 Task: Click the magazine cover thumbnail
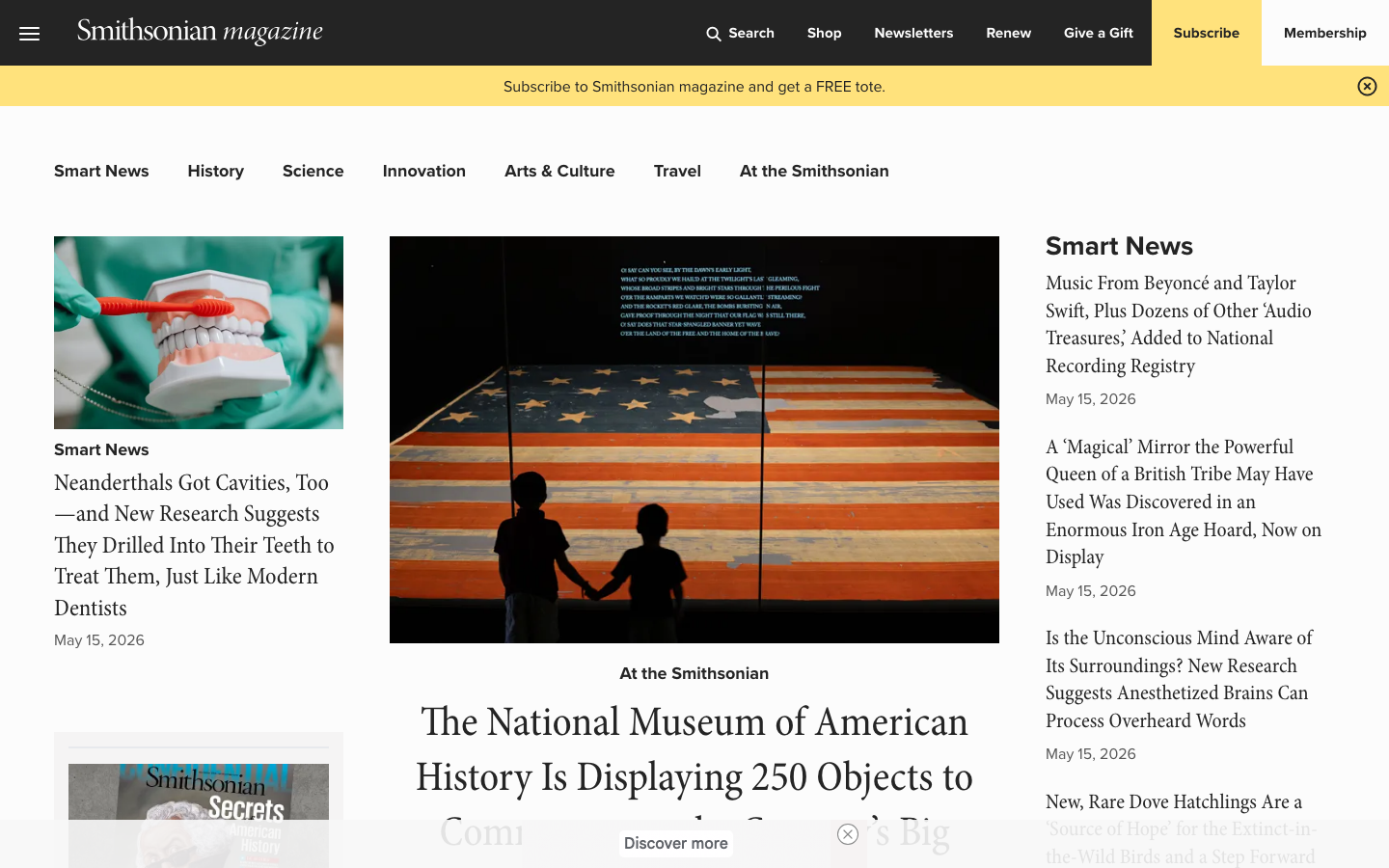click(199, 816)
